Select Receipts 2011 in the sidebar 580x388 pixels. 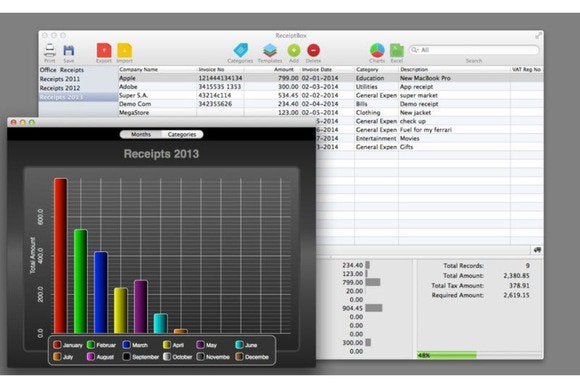[60, 79]
